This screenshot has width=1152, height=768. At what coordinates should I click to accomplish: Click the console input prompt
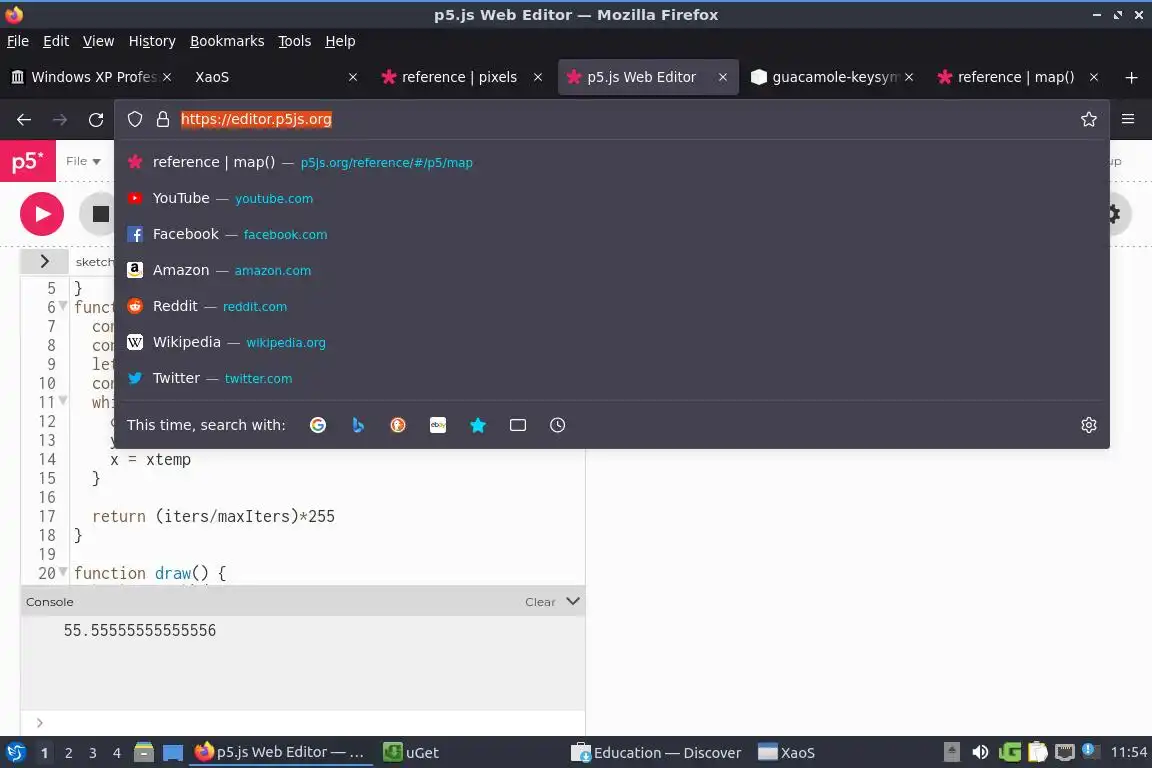coord(303,723)
